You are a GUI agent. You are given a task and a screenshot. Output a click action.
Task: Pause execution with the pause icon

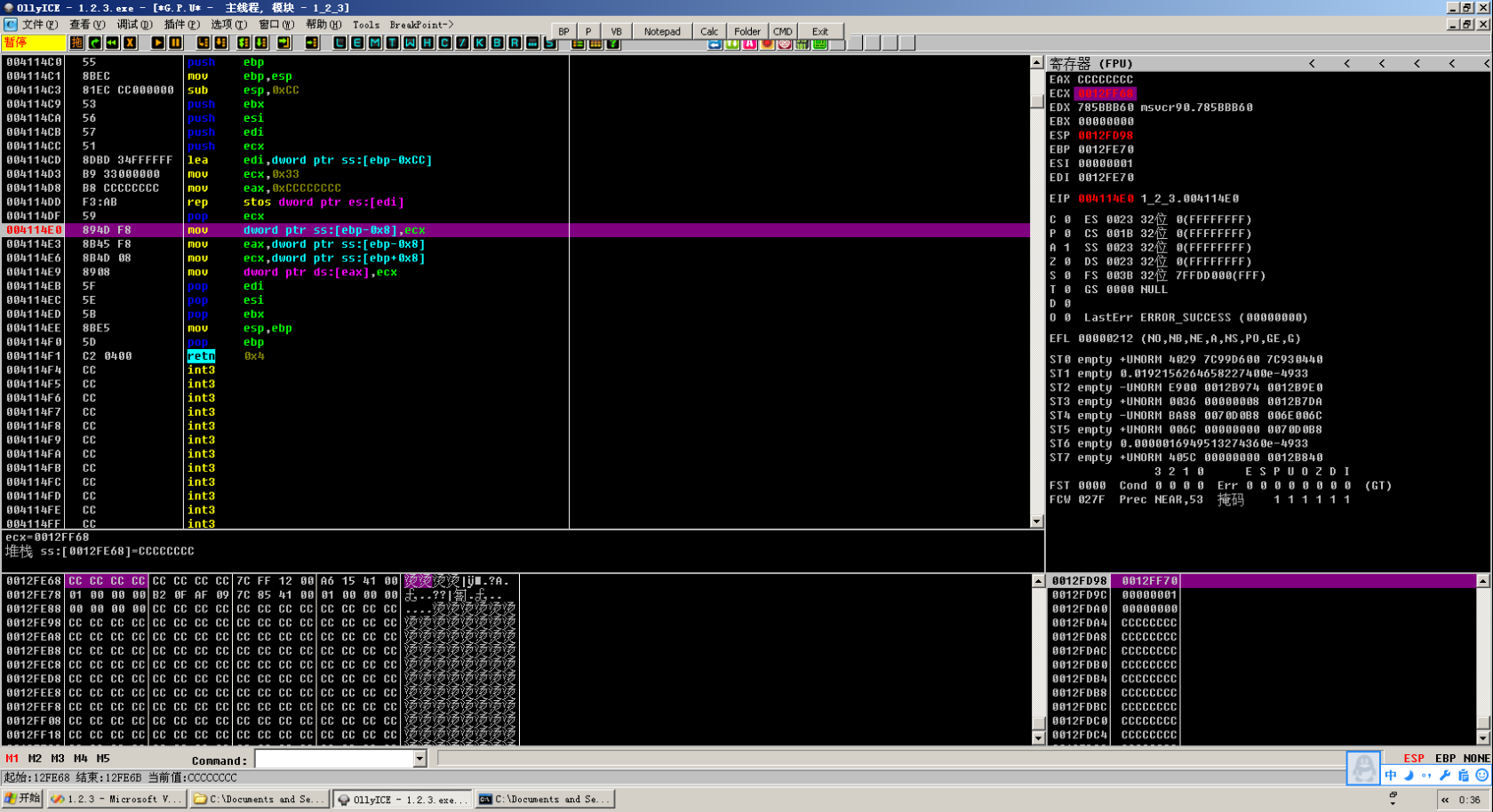point(175,43)
